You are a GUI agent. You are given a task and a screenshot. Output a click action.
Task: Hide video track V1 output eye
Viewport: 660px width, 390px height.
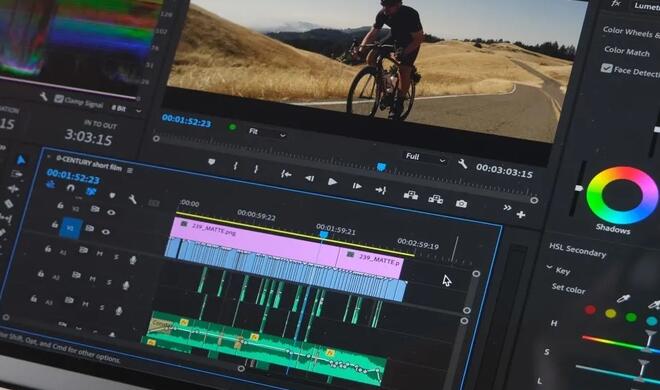pyautogui.click(x=105, y=232)
